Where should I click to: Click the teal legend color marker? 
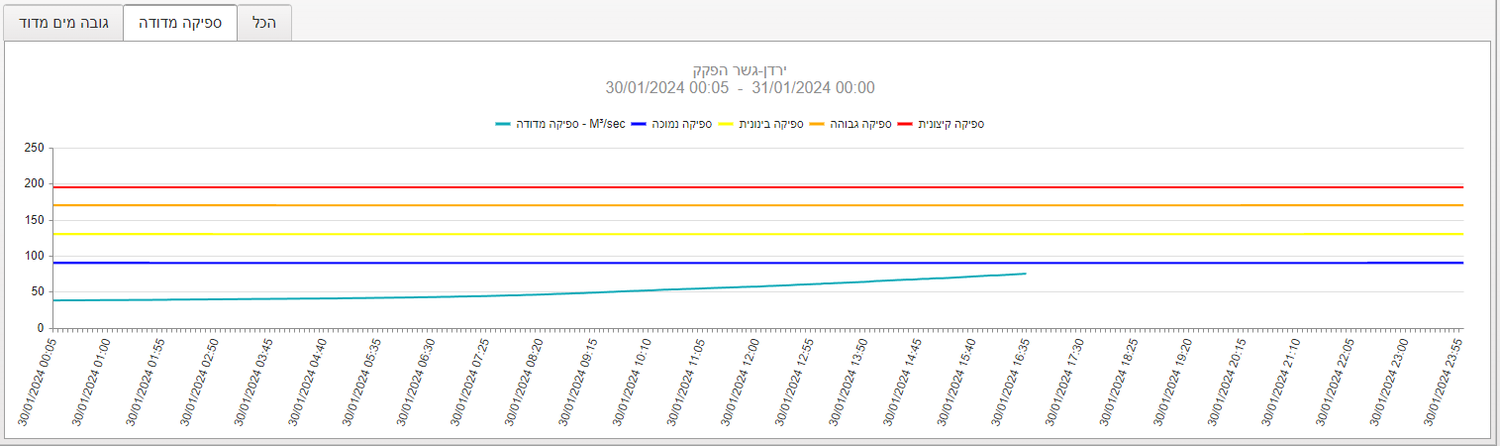tap(503, 124)
